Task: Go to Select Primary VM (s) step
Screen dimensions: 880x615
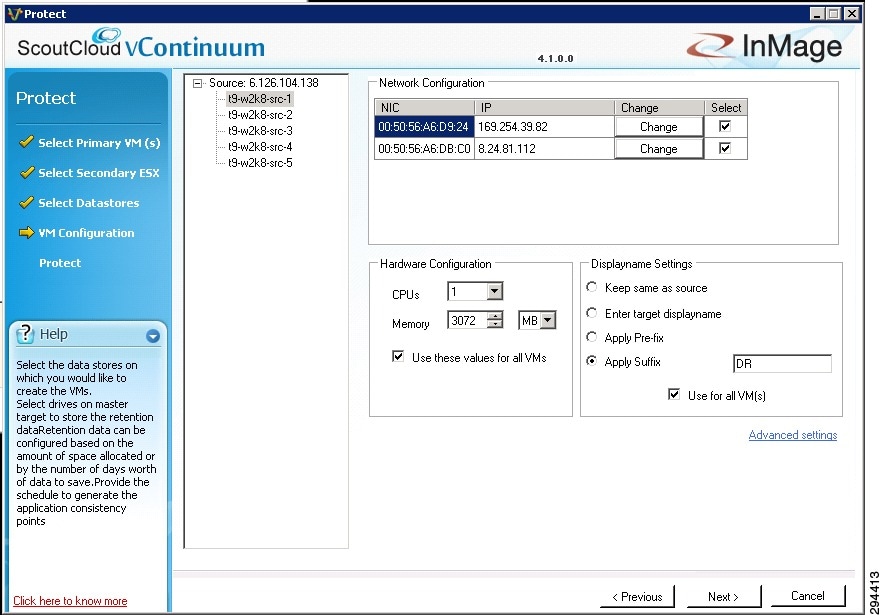Action: click(x=99, y=143)
